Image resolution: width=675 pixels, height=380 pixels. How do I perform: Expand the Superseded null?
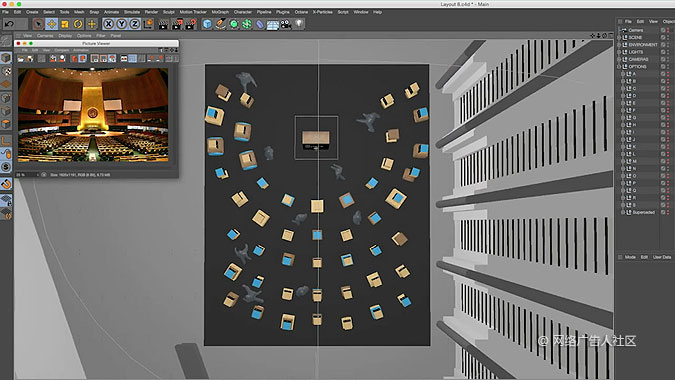[x=622, y=212]
